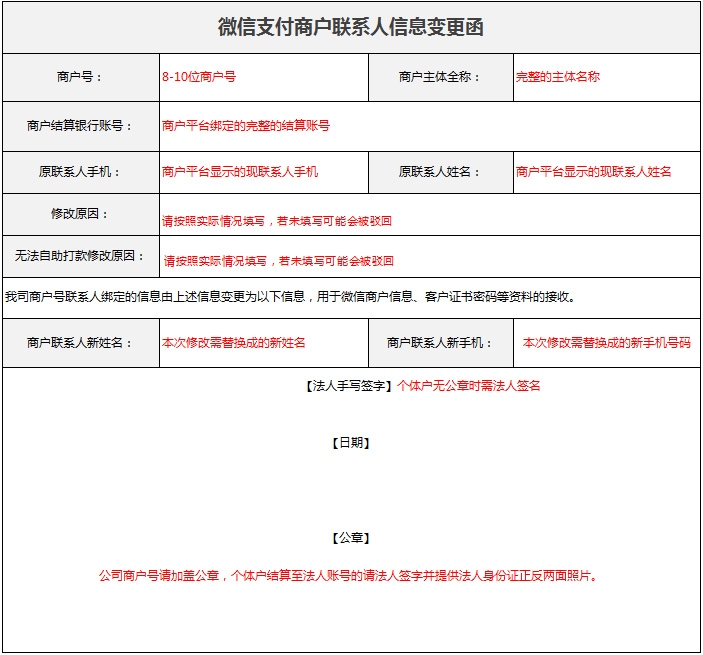Click the 无法自助打款修改原因： label
The height and width of the screenshot is (655, 703).
coord(80,256)
